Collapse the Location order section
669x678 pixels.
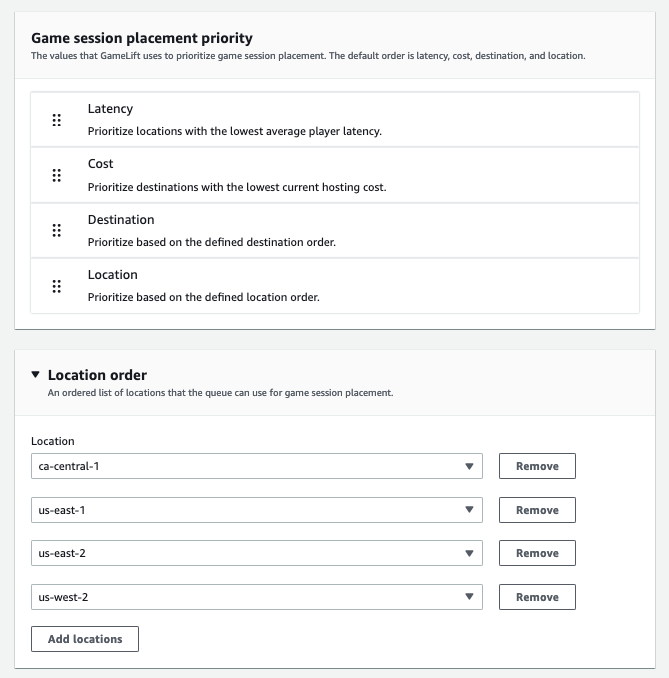click(x=36, y=375)
